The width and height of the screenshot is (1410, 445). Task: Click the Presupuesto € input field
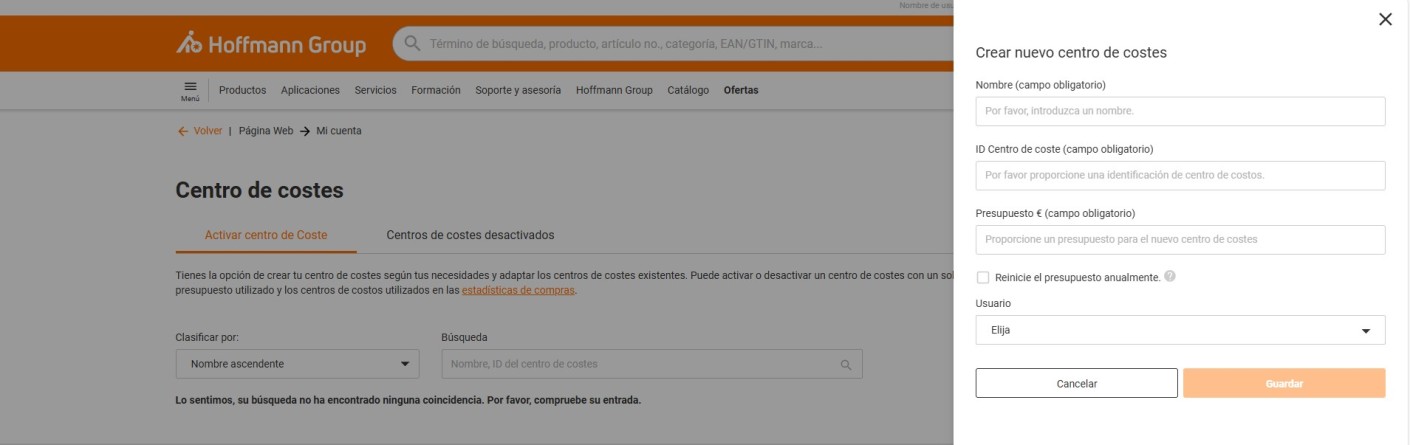point(1180,240)
